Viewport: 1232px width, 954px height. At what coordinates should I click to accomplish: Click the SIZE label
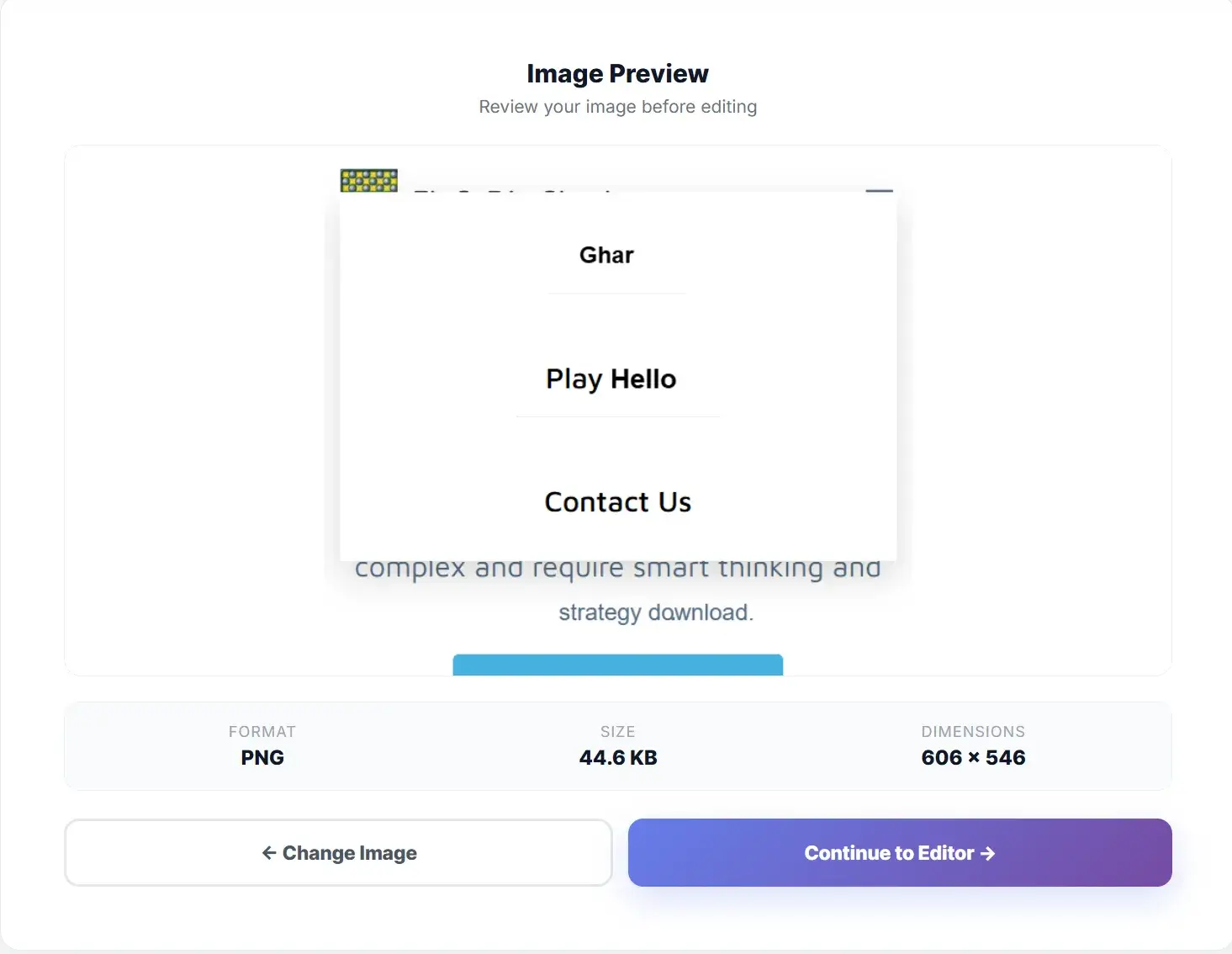point(618,732)
